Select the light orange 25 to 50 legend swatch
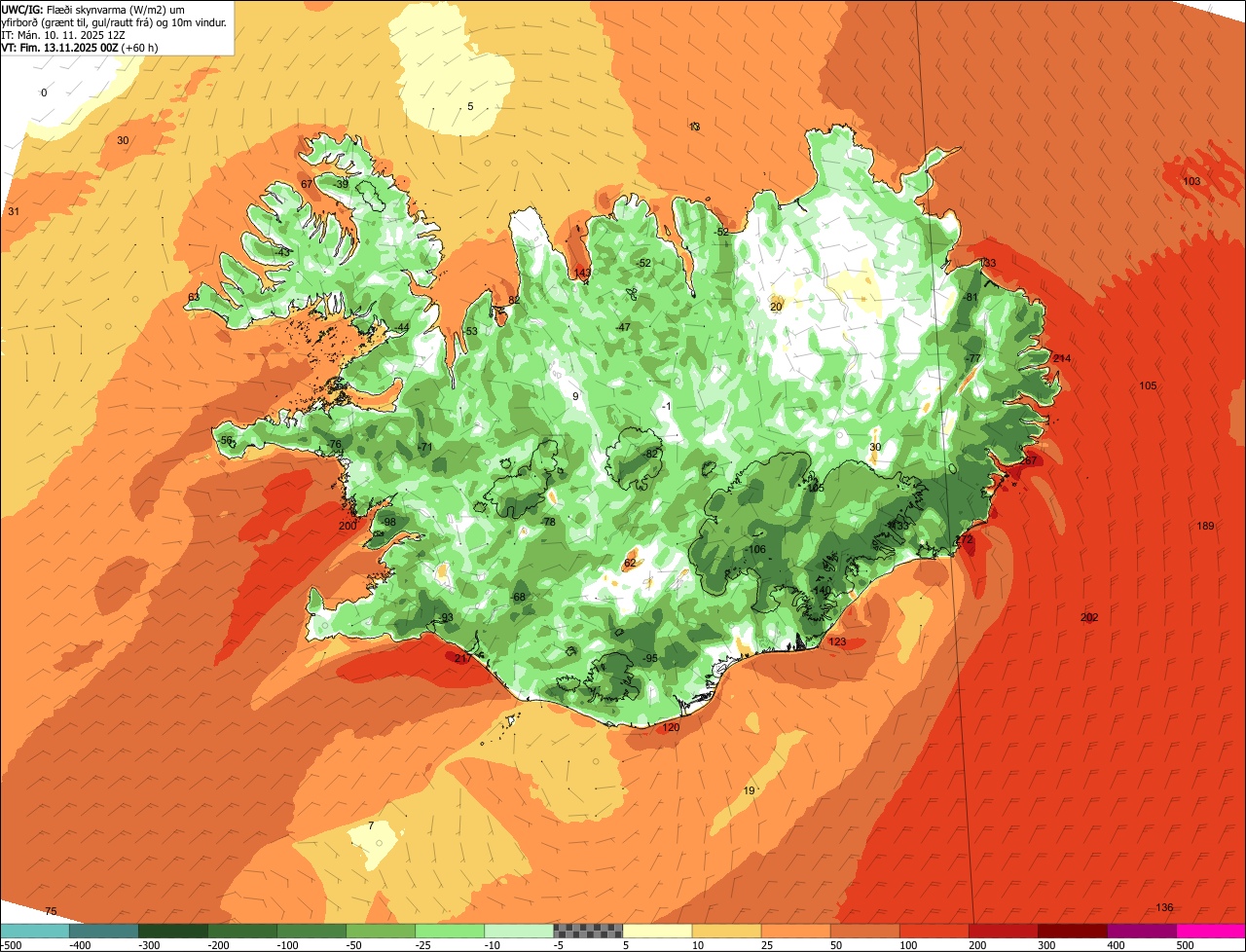 pyautogui.click(x=794, y=931)
